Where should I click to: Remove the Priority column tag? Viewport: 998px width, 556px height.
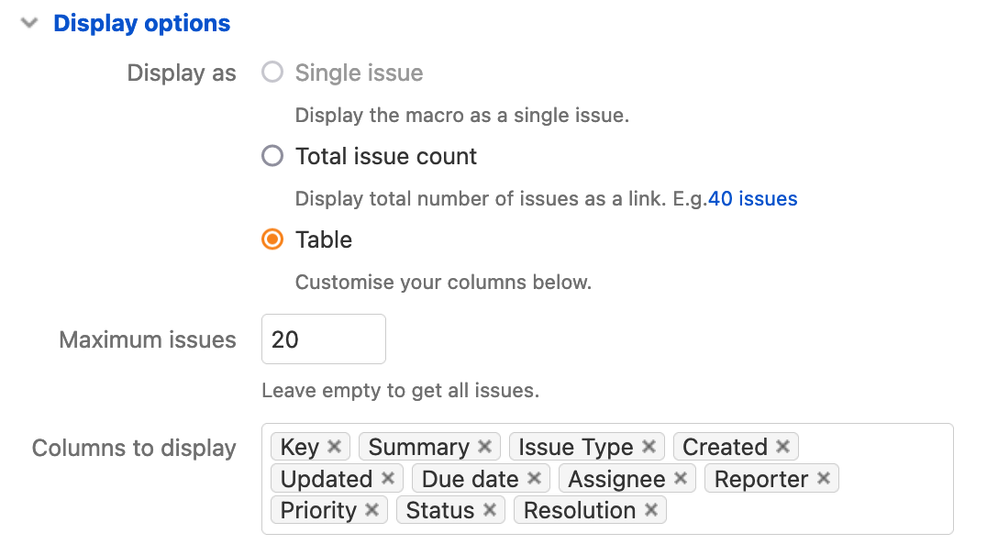point(371,510)
